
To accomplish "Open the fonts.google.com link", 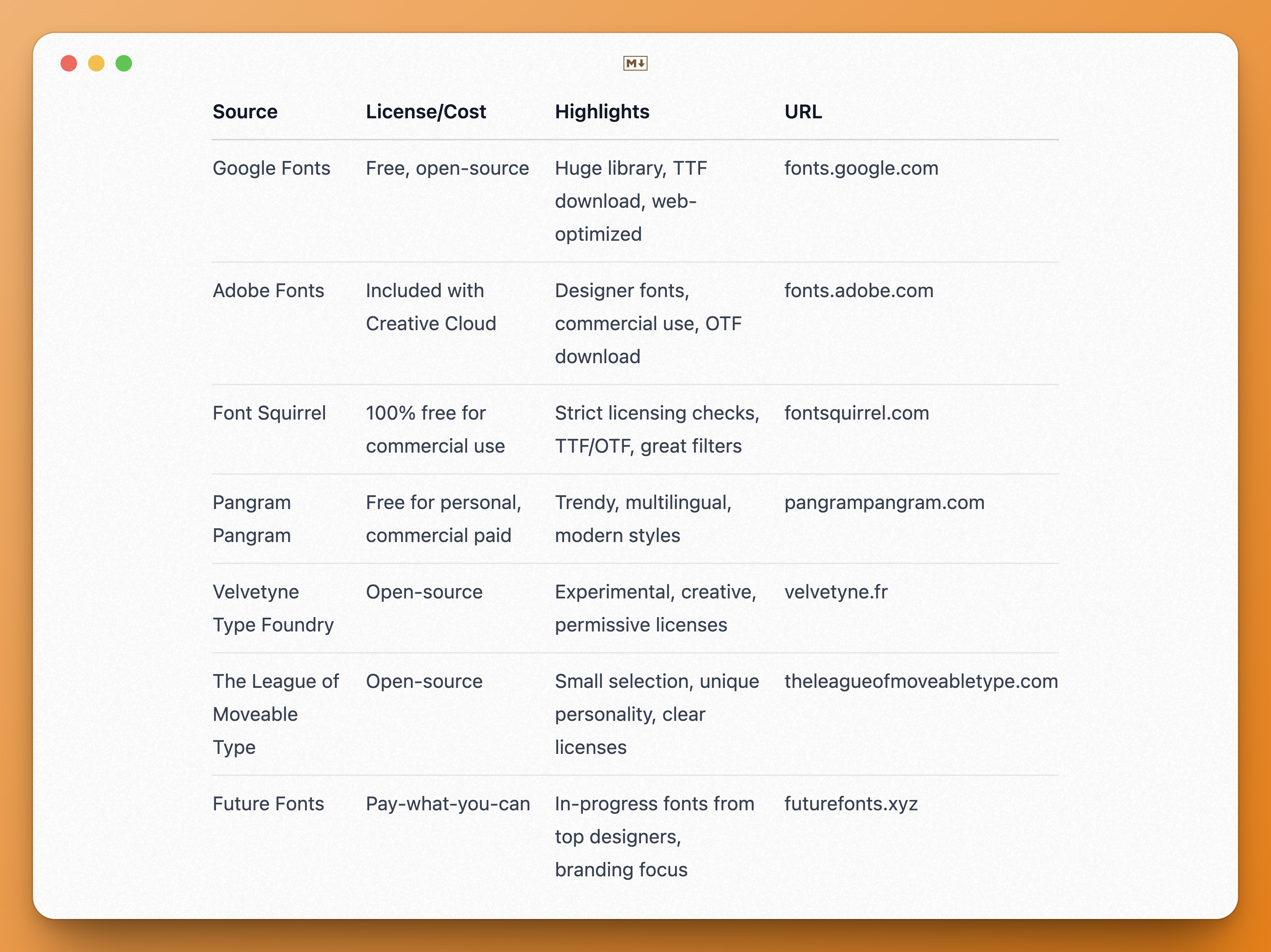I will (x=860, y=168).
